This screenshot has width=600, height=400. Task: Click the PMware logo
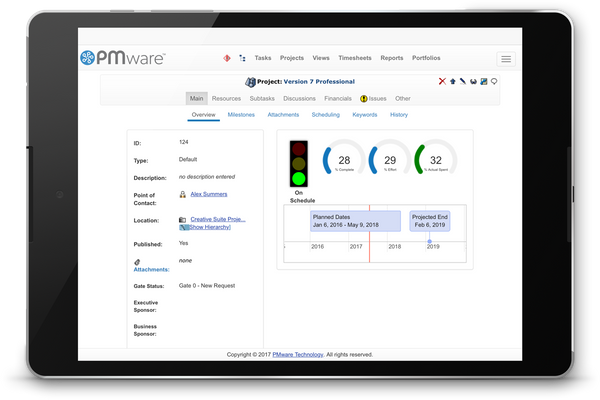(122, 58)
